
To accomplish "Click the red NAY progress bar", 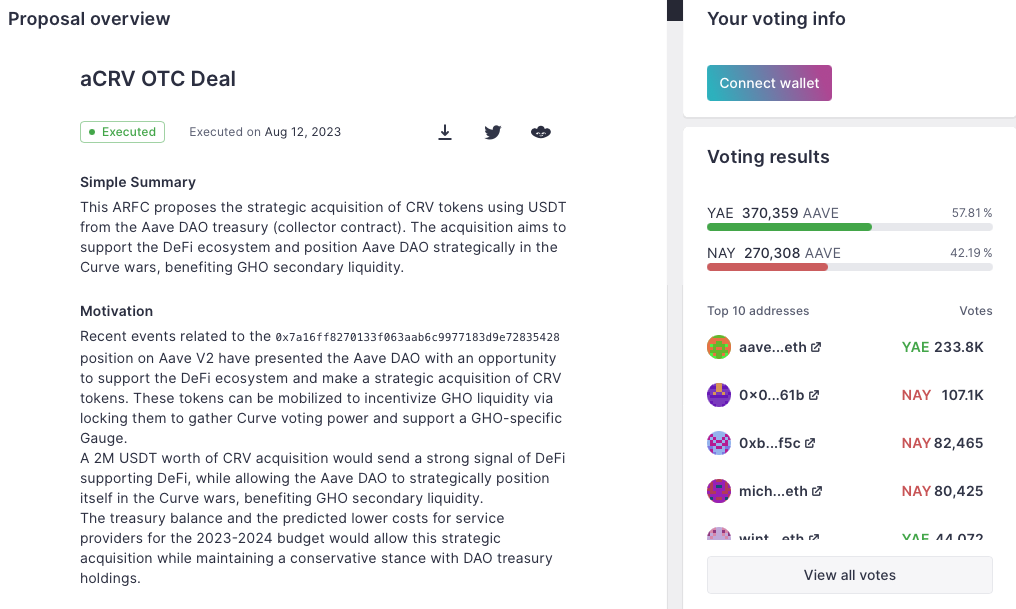I will [767, 267].
